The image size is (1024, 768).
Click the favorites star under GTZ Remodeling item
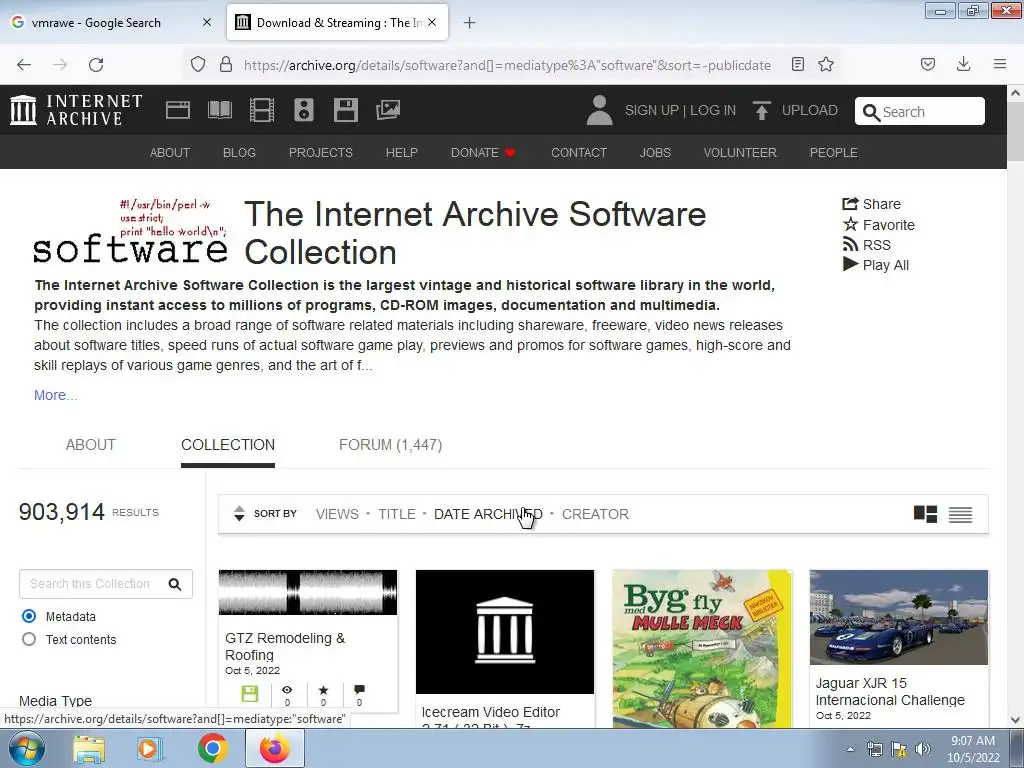(323, 690)
